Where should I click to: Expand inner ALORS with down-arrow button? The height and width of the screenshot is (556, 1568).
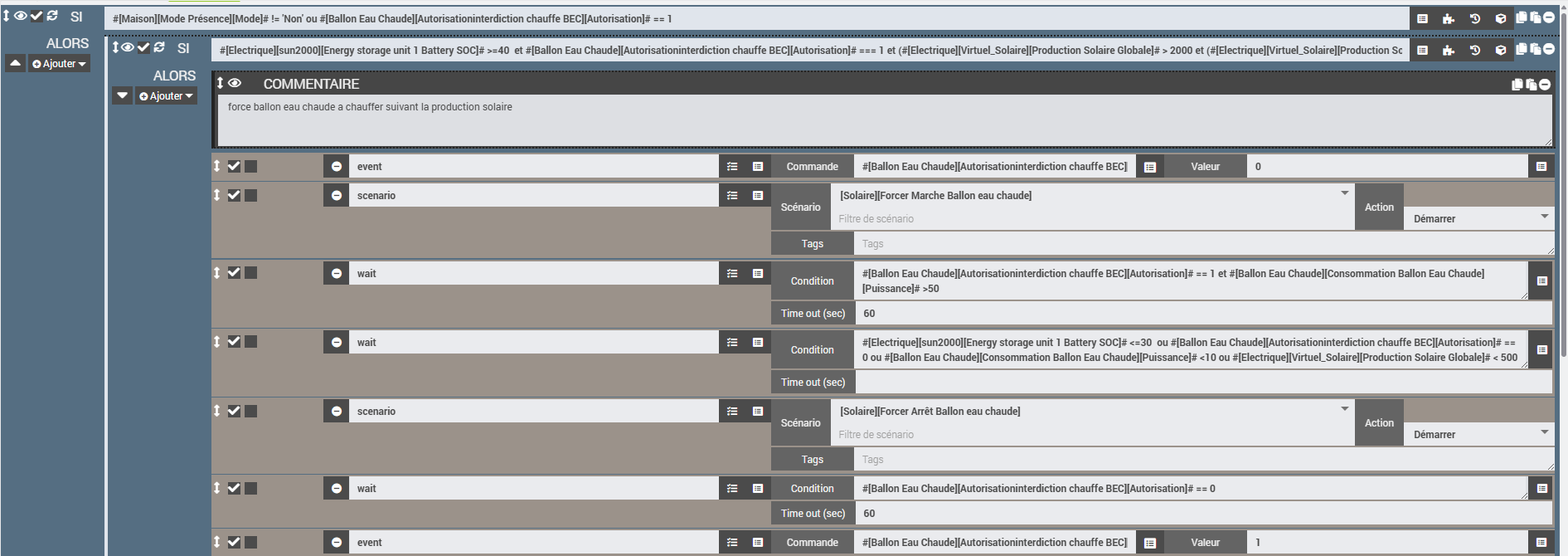point(122,95)
